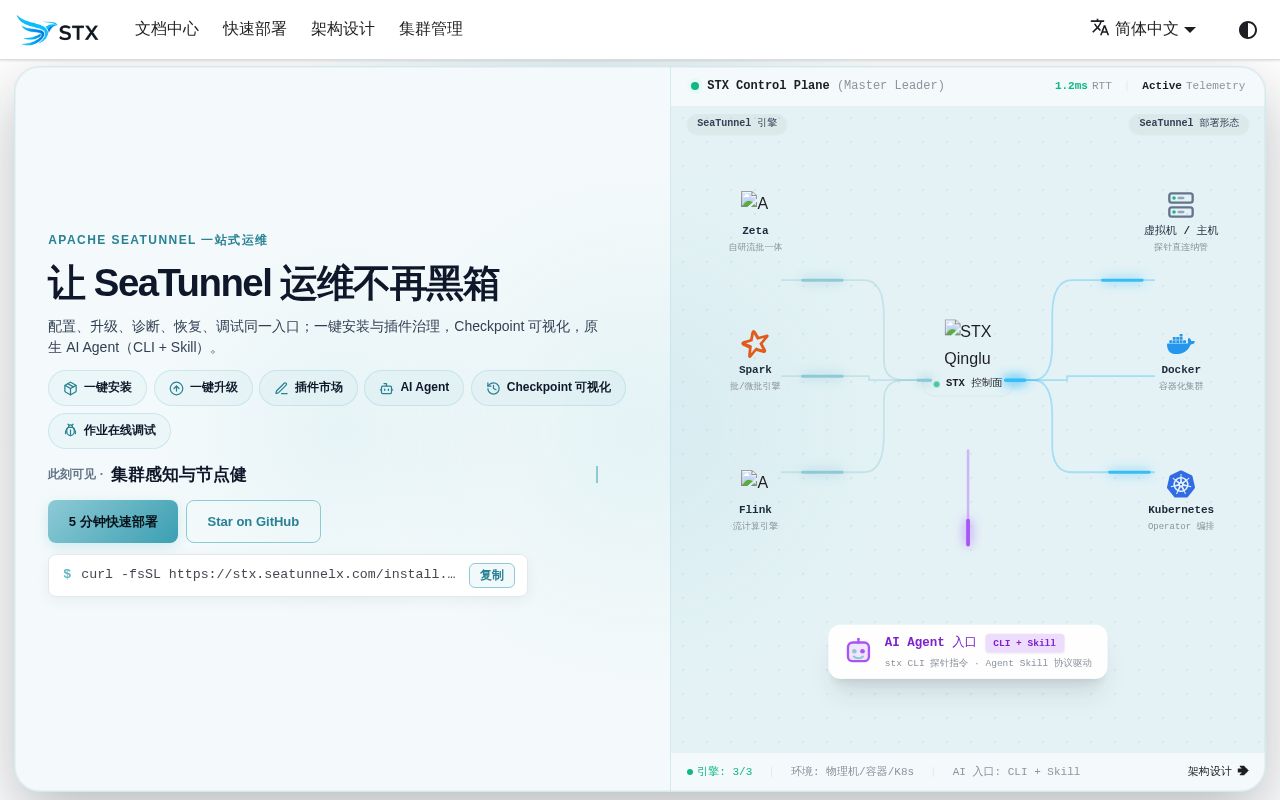Click the Docker 容器化集群 caption
This screenshot has height=800, width=1280.
pyautogui.click(x=1181, y=386)
